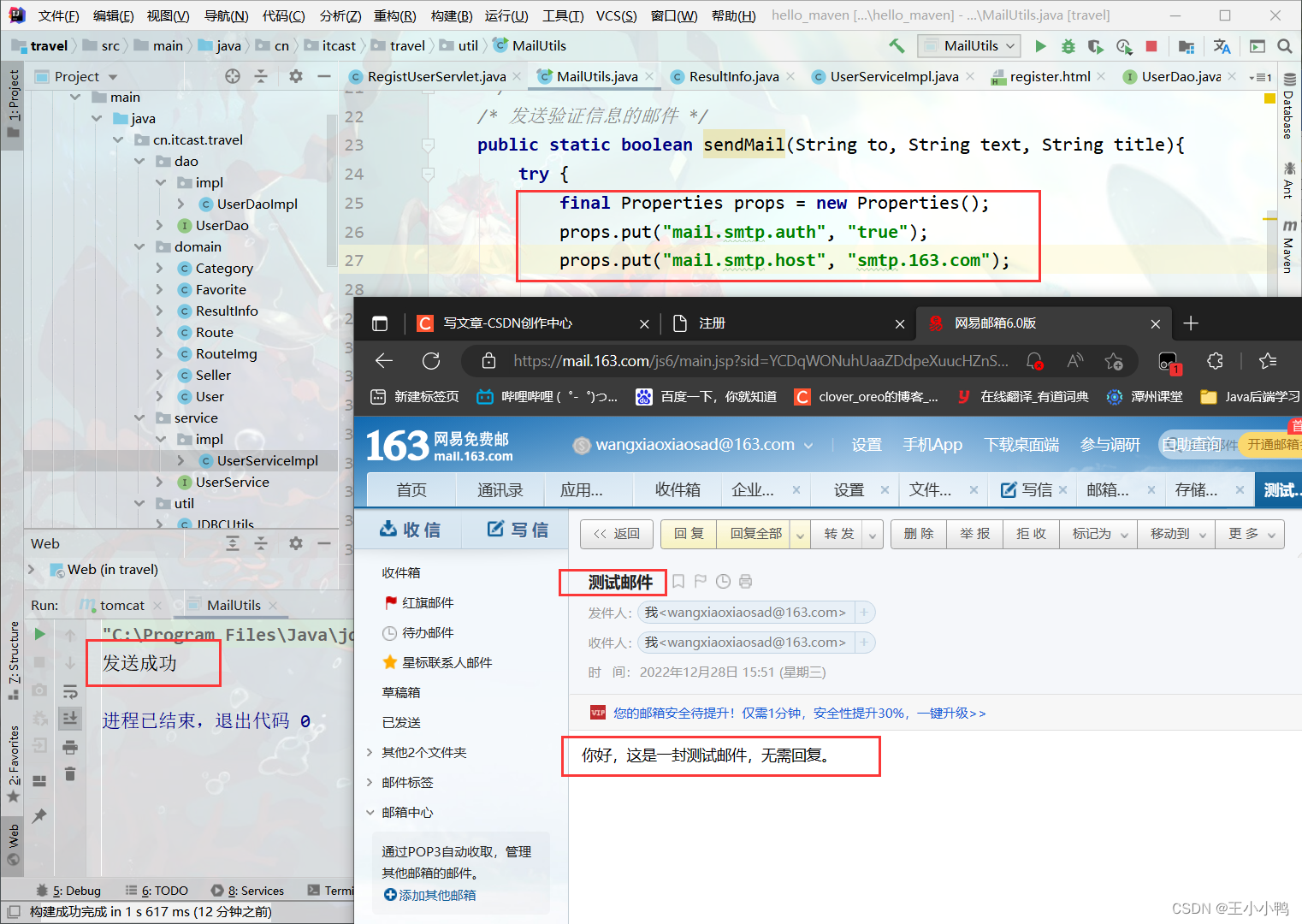Image resolution: width=1302 pixels, height=924 pixels.
Task: Print console output in Run panel
Action: point(70,747)
